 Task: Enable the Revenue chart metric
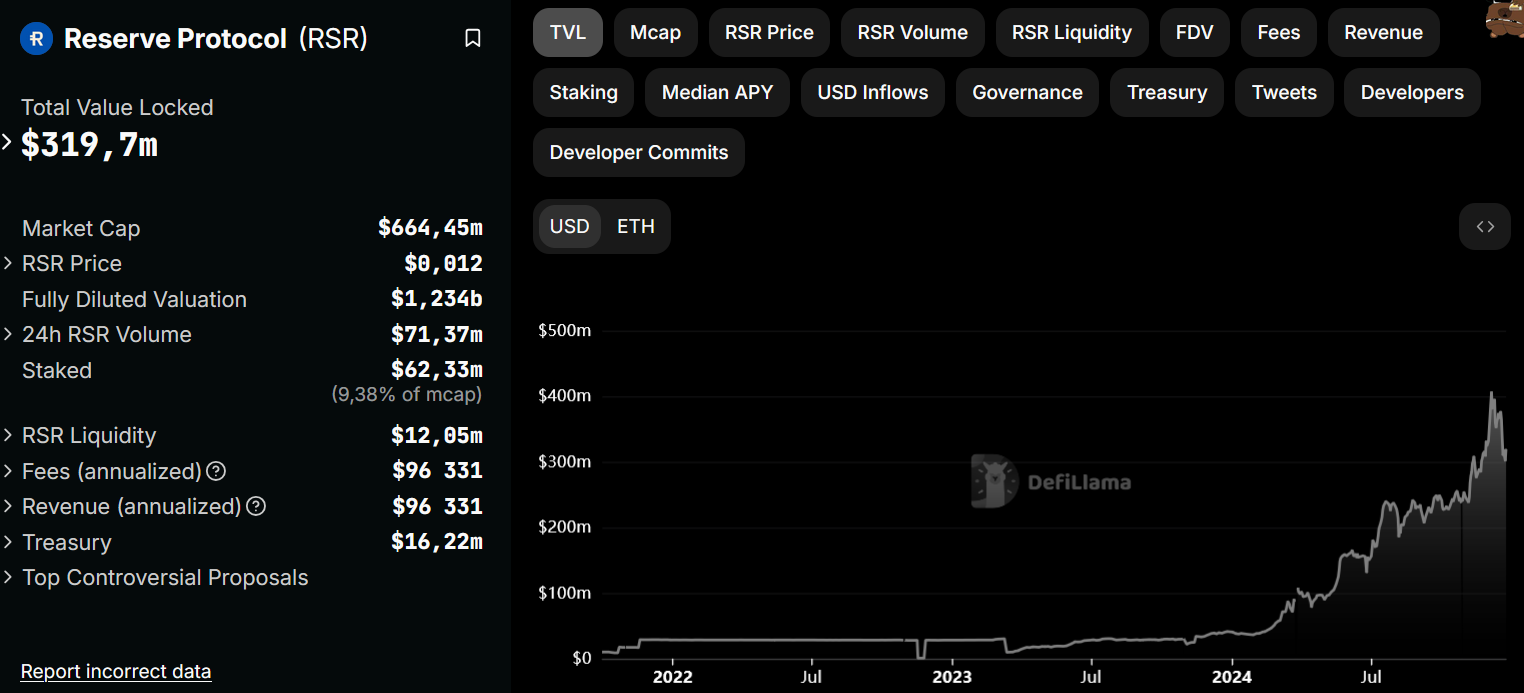[1384, 33]
